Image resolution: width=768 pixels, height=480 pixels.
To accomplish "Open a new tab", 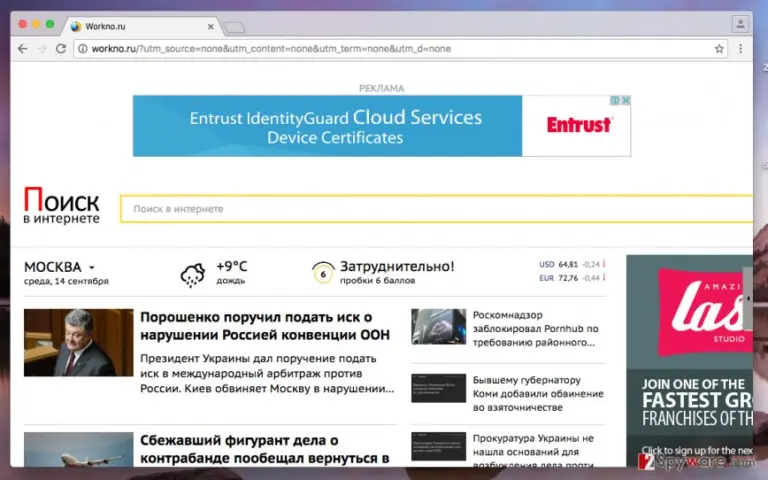I will click(x=234, y=27).
